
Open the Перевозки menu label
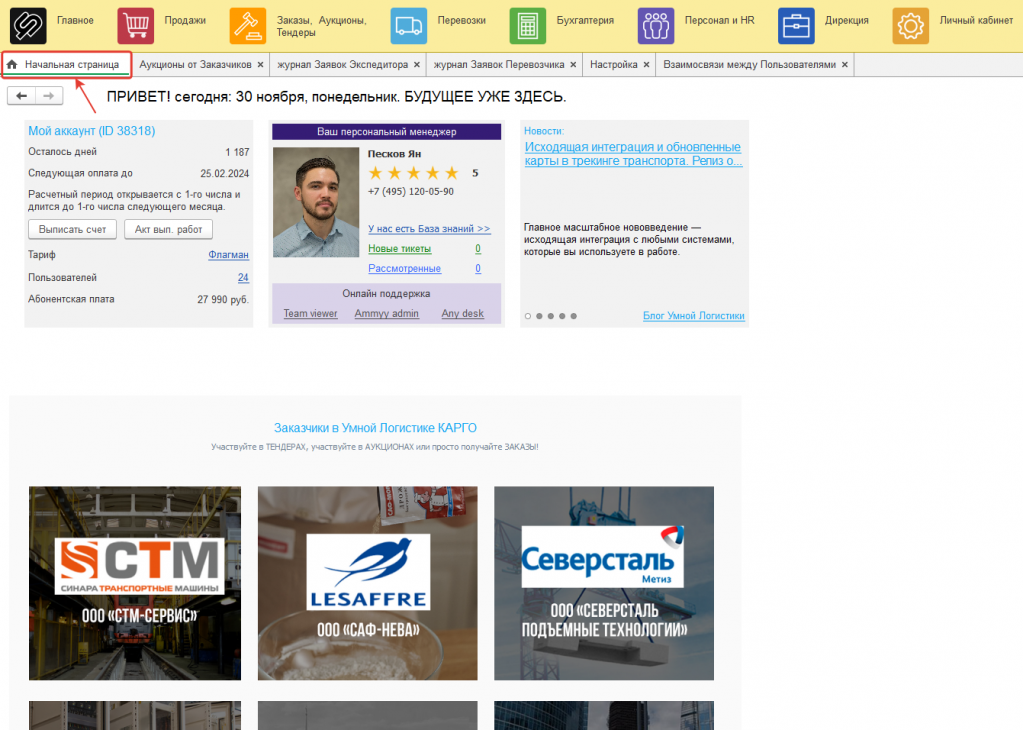462,20
